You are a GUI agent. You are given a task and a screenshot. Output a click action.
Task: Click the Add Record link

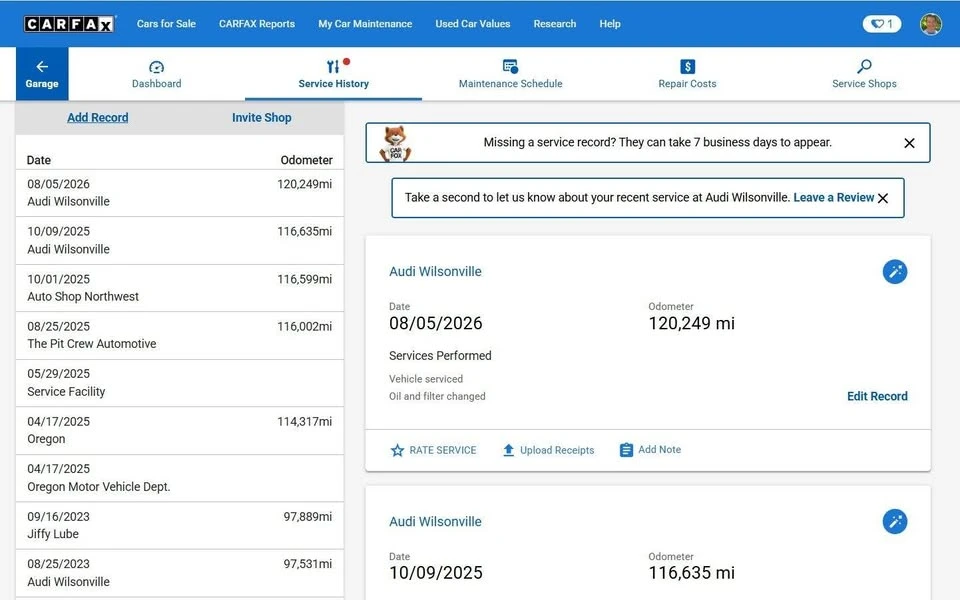(x=98, y=118)
